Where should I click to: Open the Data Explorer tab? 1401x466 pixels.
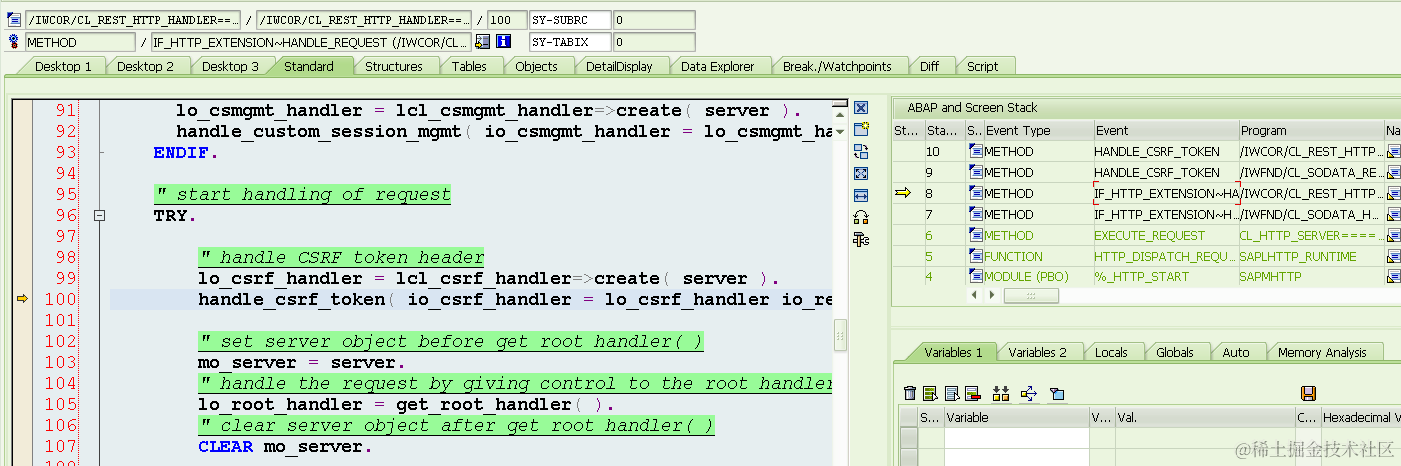[717, 66]
